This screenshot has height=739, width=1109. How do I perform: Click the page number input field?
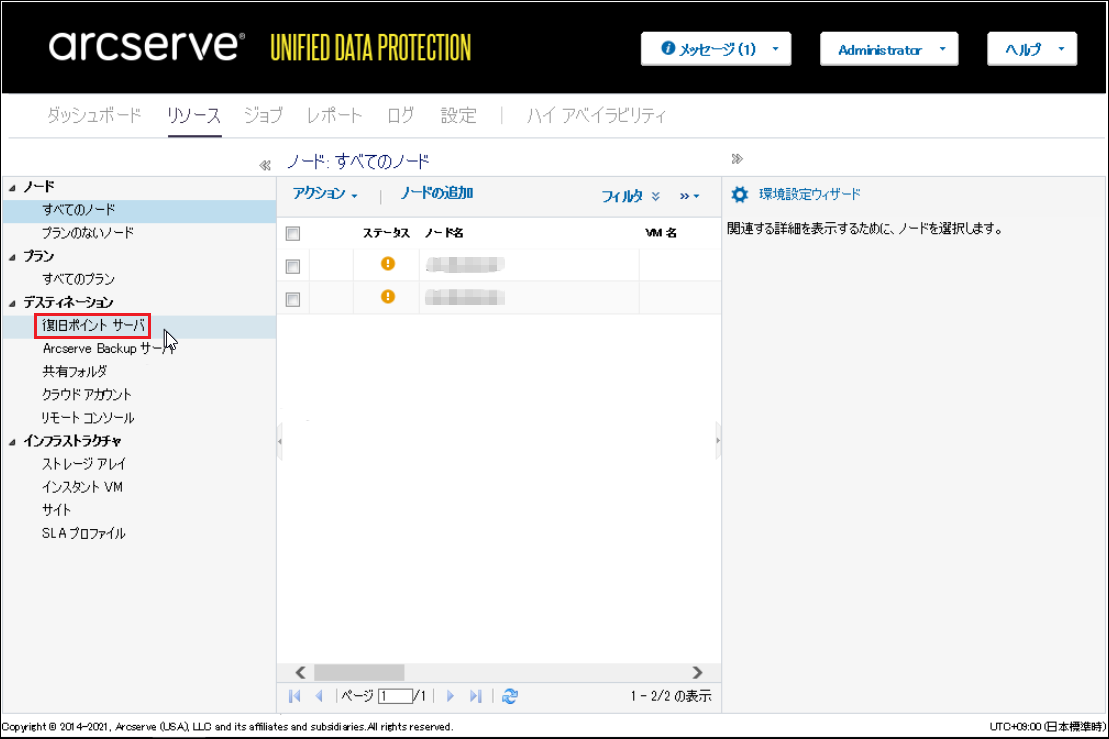click(394, 696)
